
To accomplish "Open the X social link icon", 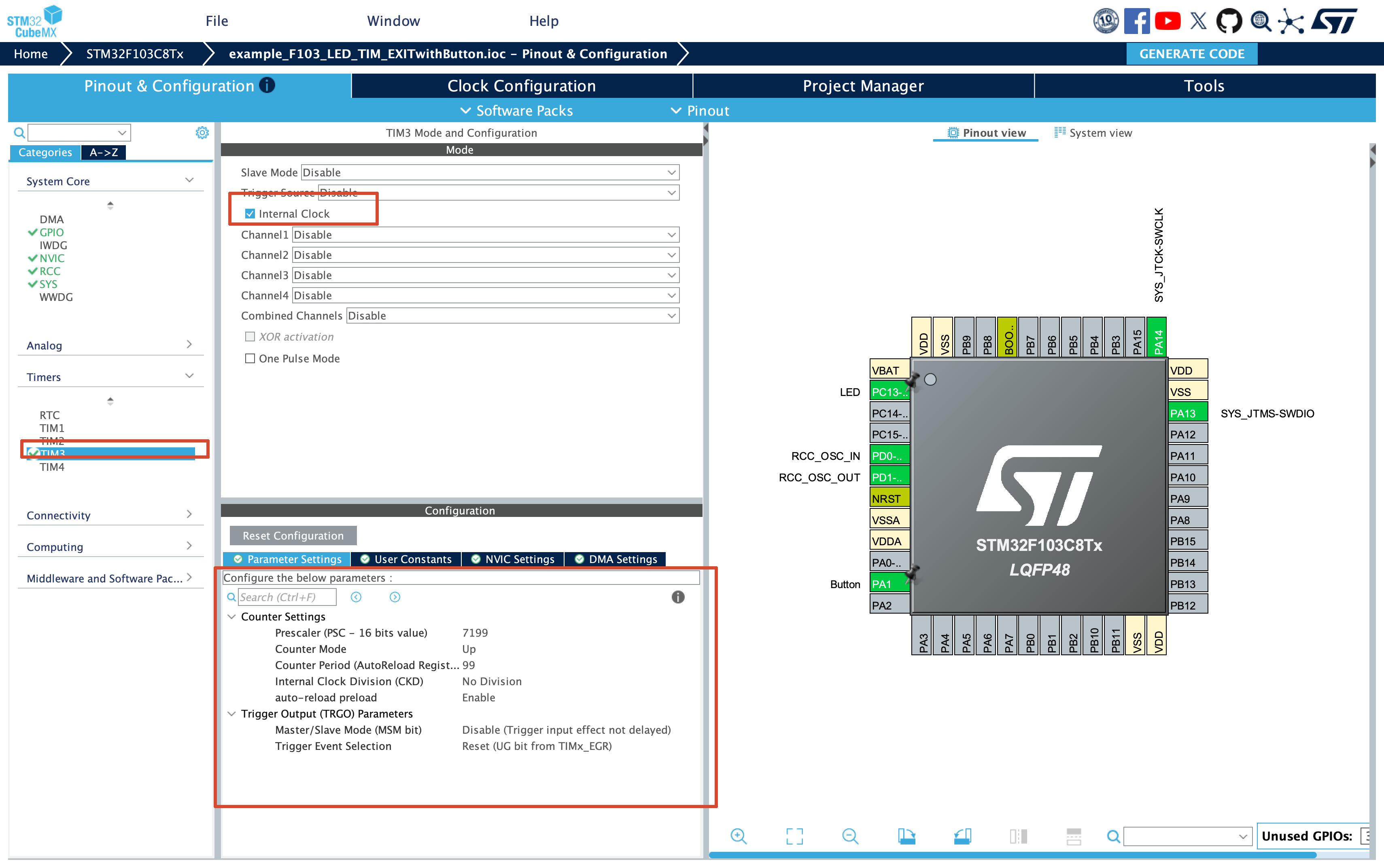I will (x=1198, y=21).
